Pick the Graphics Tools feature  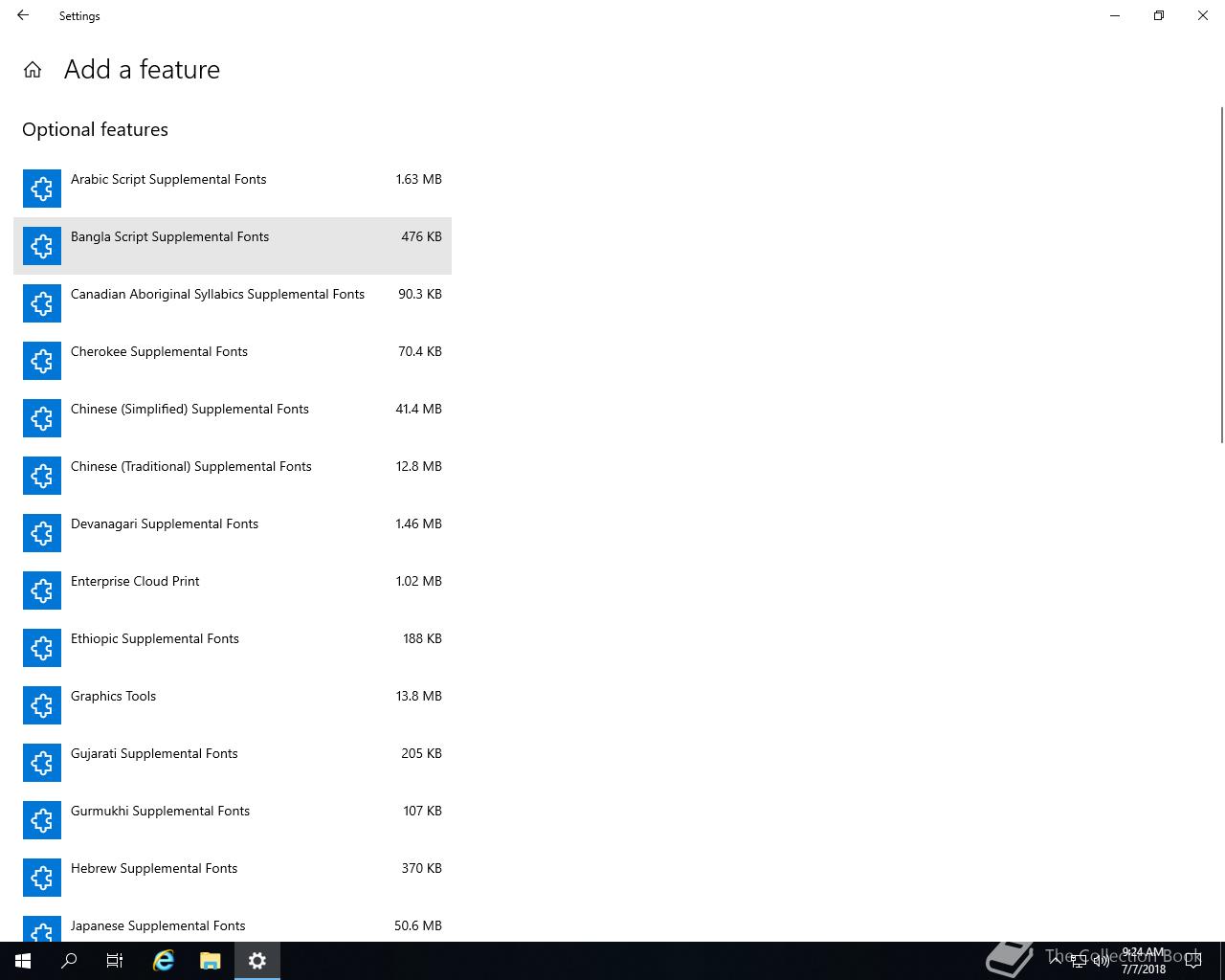point(233,705)
